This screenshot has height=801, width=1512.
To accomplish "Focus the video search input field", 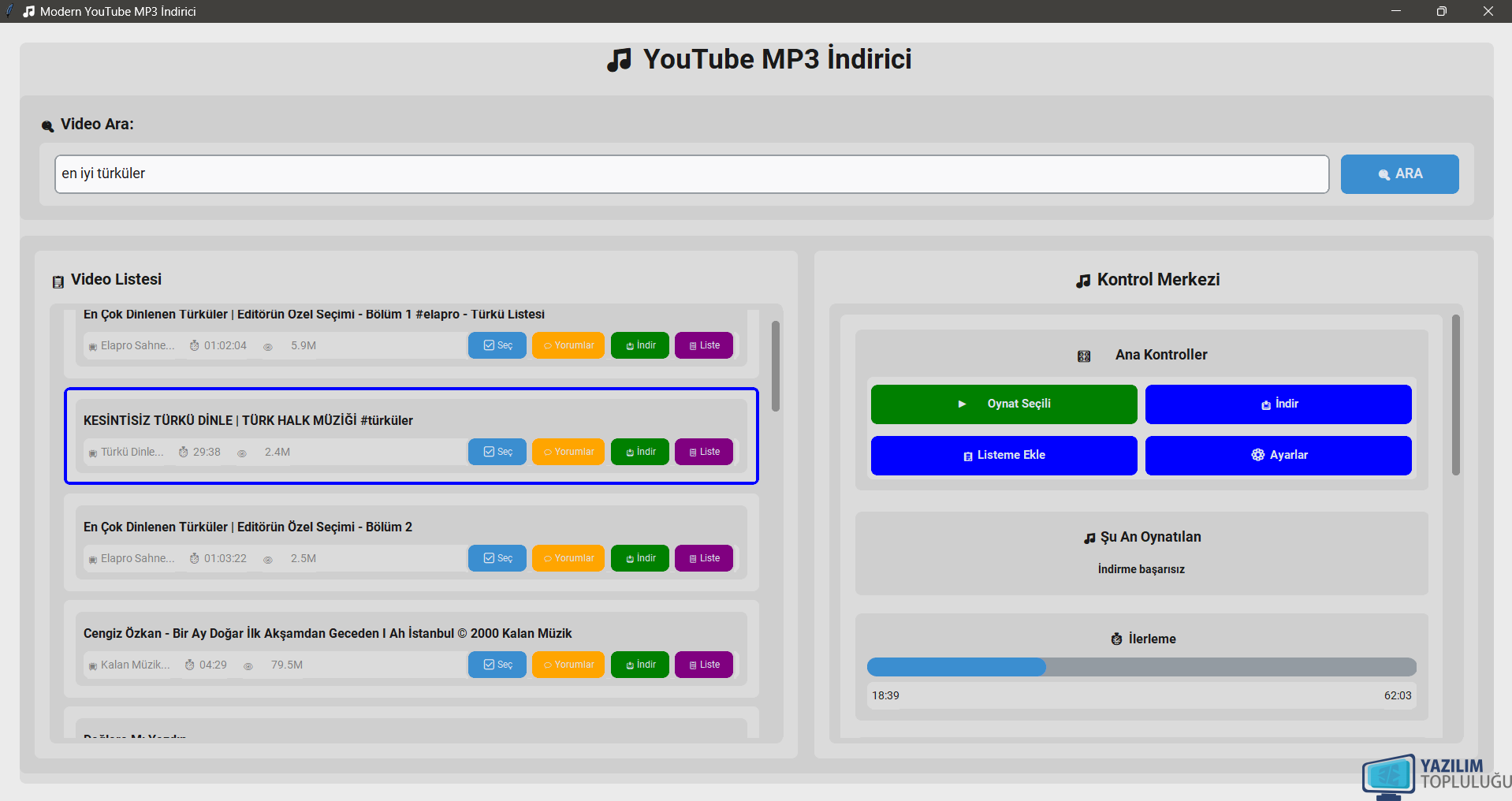I will click(x=691, y=174).
